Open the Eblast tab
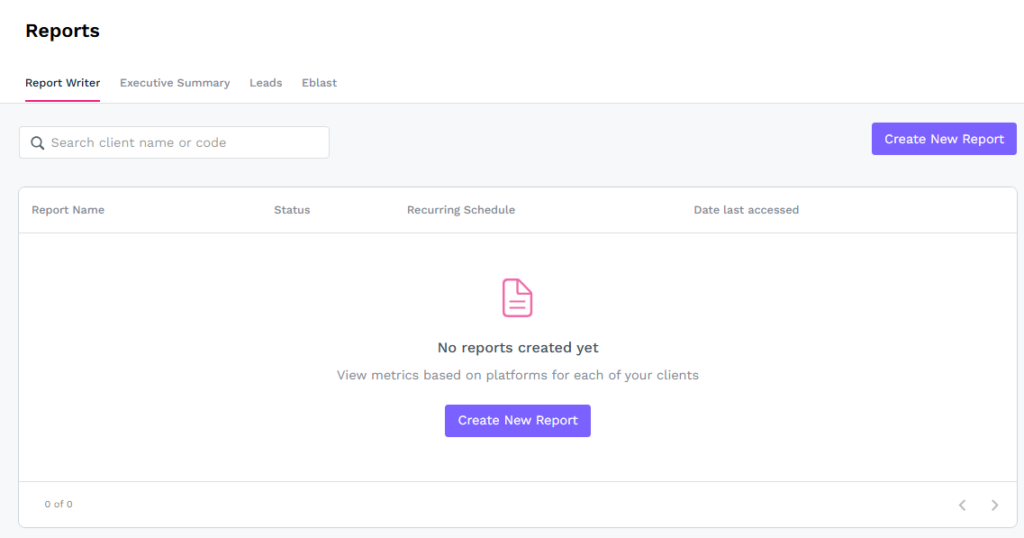 pos(319,83)
